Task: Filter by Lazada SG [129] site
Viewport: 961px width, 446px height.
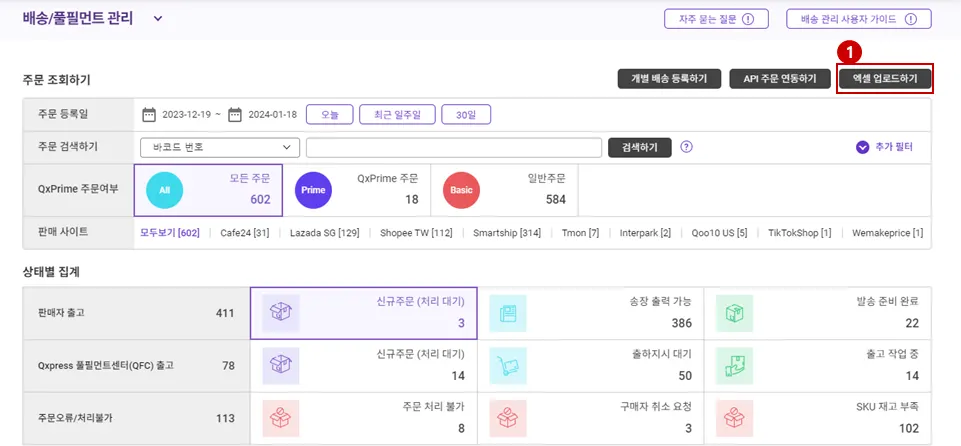Action: tap(324, 233)
